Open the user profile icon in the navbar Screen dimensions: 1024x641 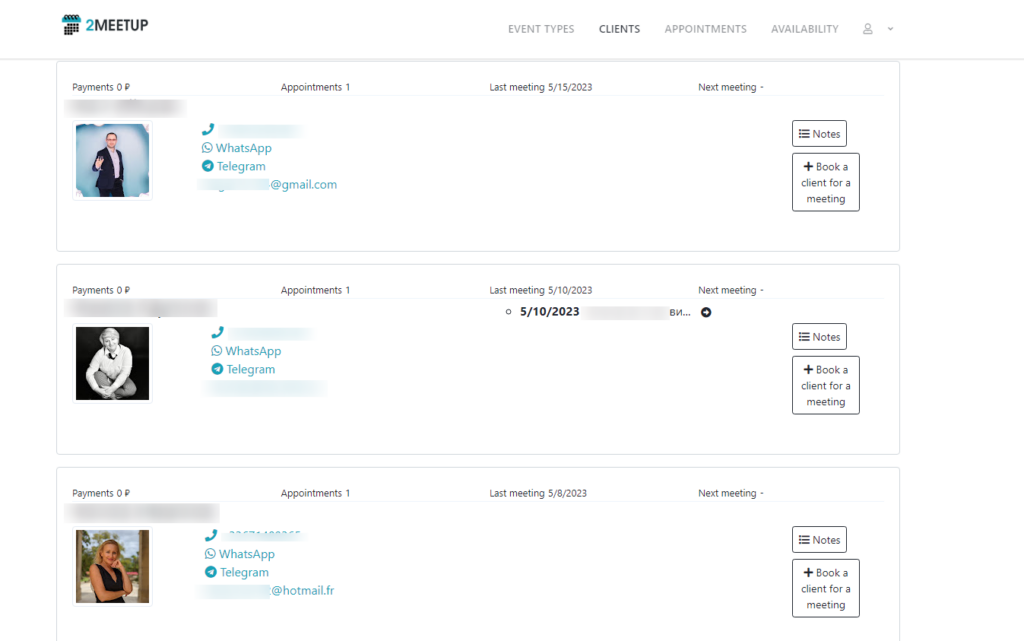click(x=866, y=29)
